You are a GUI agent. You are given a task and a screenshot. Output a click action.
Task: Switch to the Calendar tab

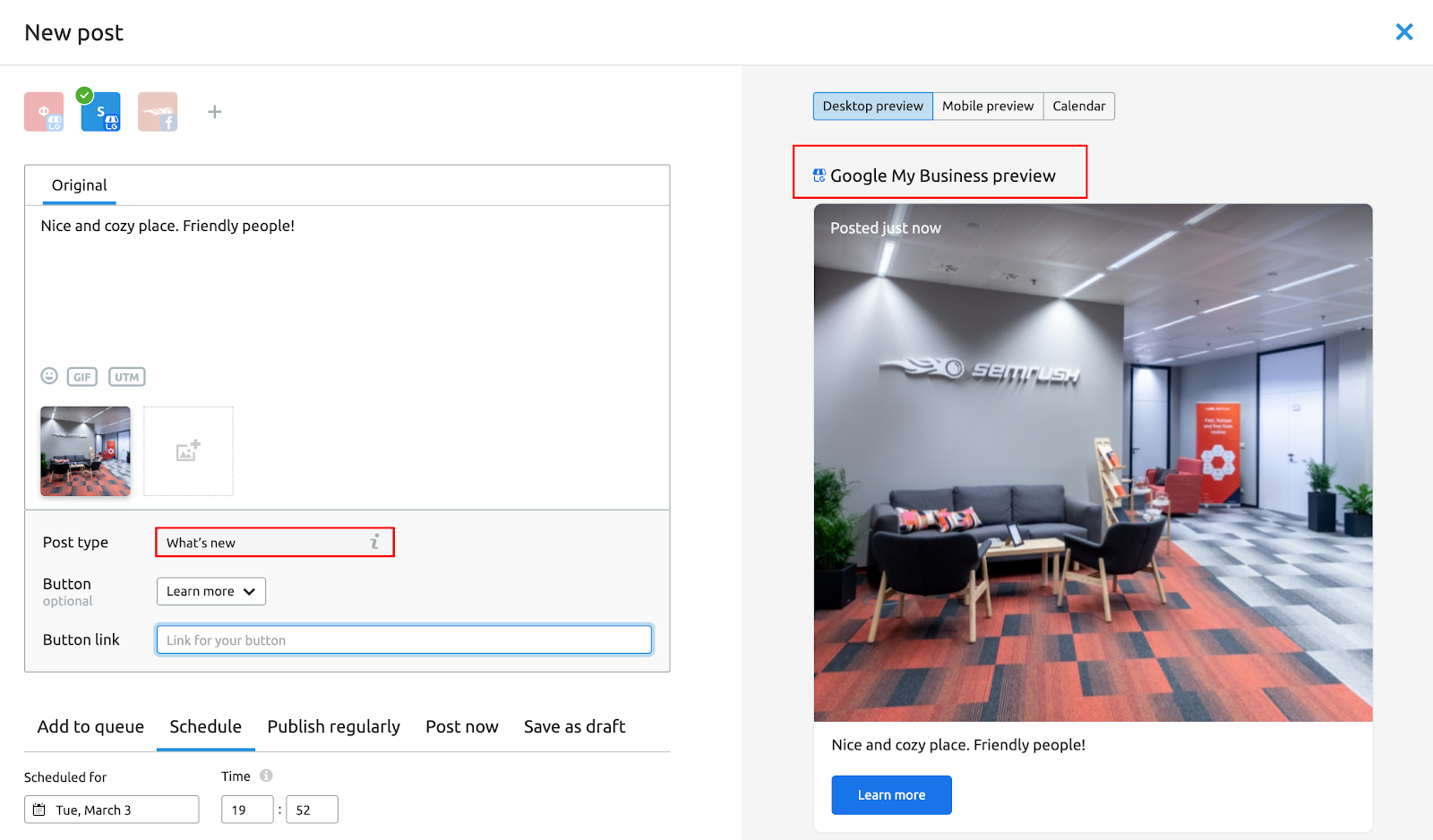[x=1078, y=106]
